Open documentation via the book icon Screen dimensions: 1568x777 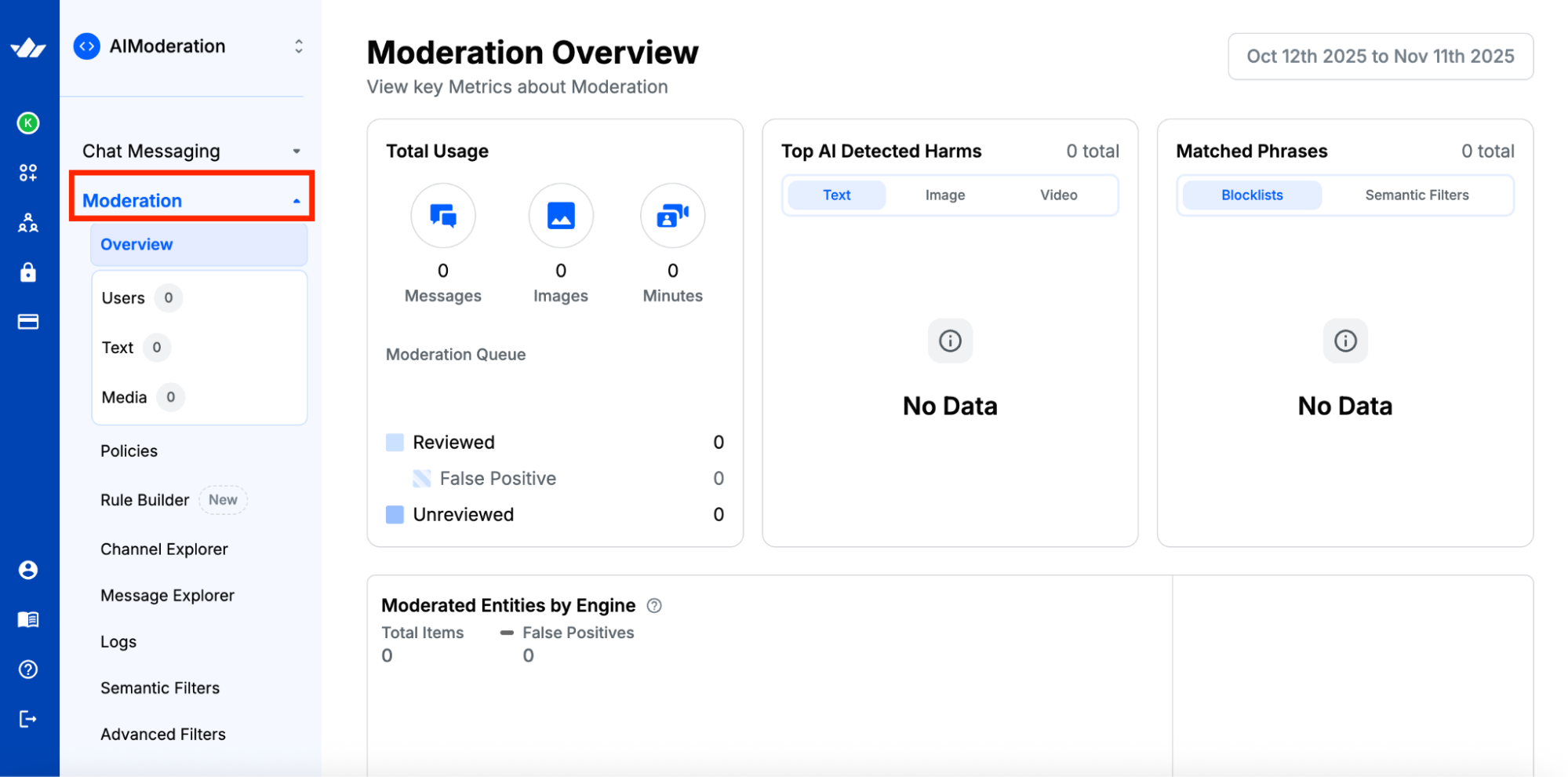pos(28,619)
